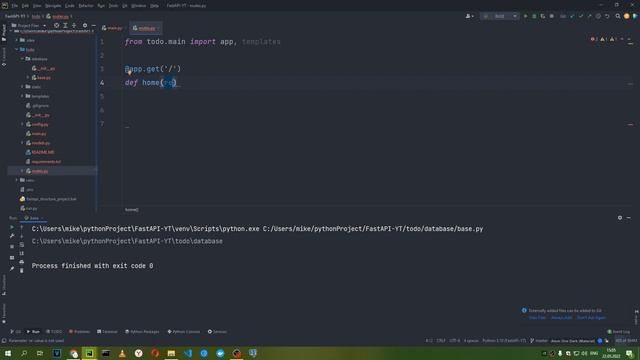This screenshot has width=640, height=360.
Task: Click the Git history clock icon
Action: pos(598,16)
